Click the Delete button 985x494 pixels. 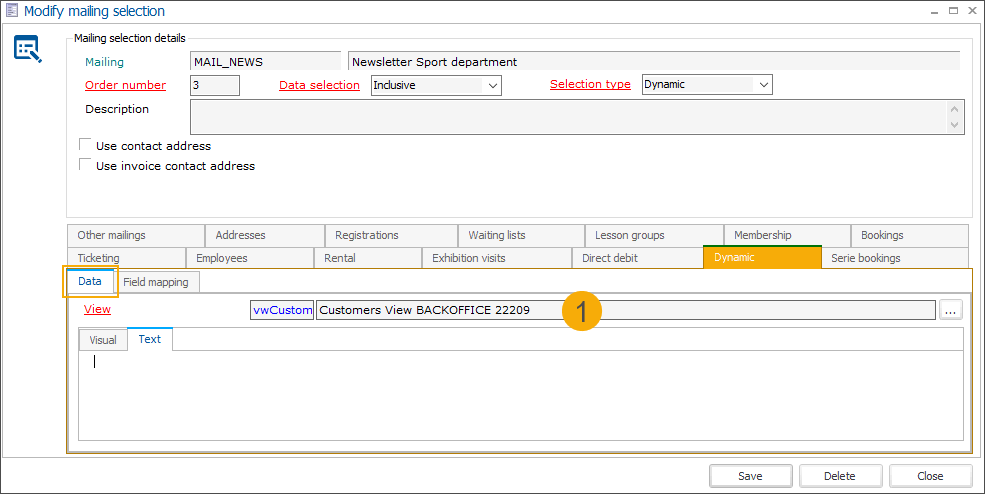[840, 476]
